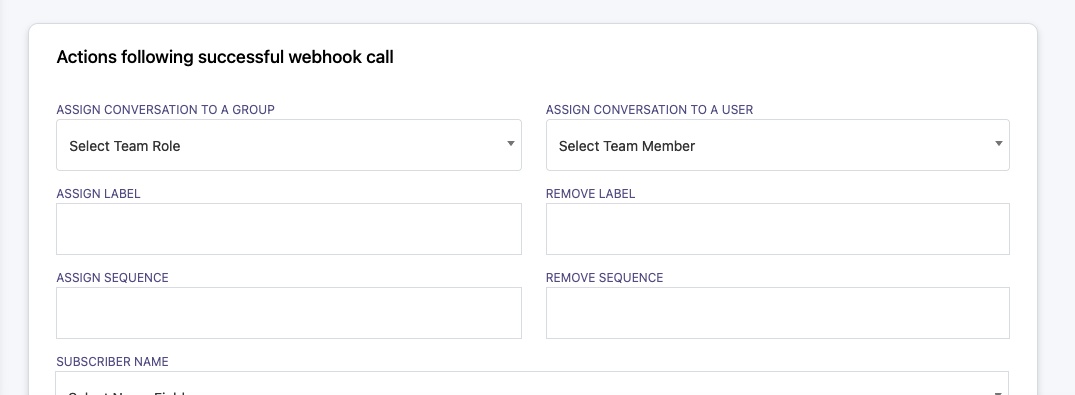Image resolution: width=1075 pixels, height=395 pixels.
Task: Click the arrow in Select Team Member
Action: (x=999, y=143)
